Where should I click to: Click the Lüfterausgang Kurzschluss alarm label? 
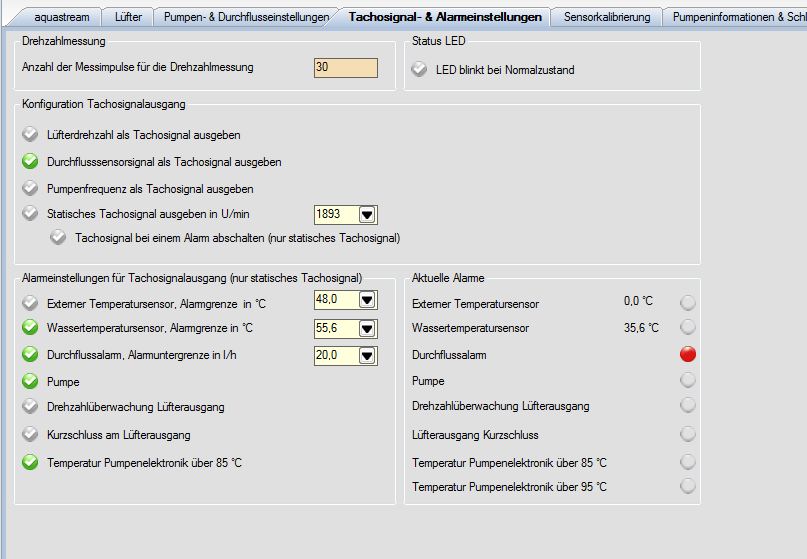point(475,435)
